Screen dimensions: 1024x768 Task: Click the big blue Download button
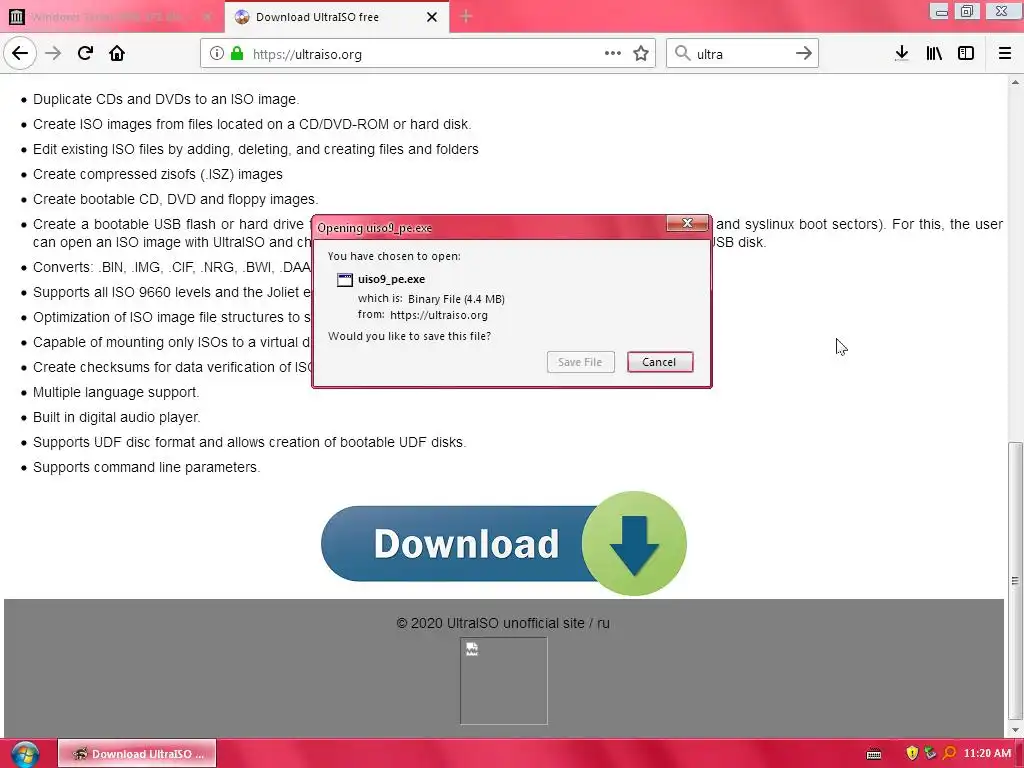504,543
